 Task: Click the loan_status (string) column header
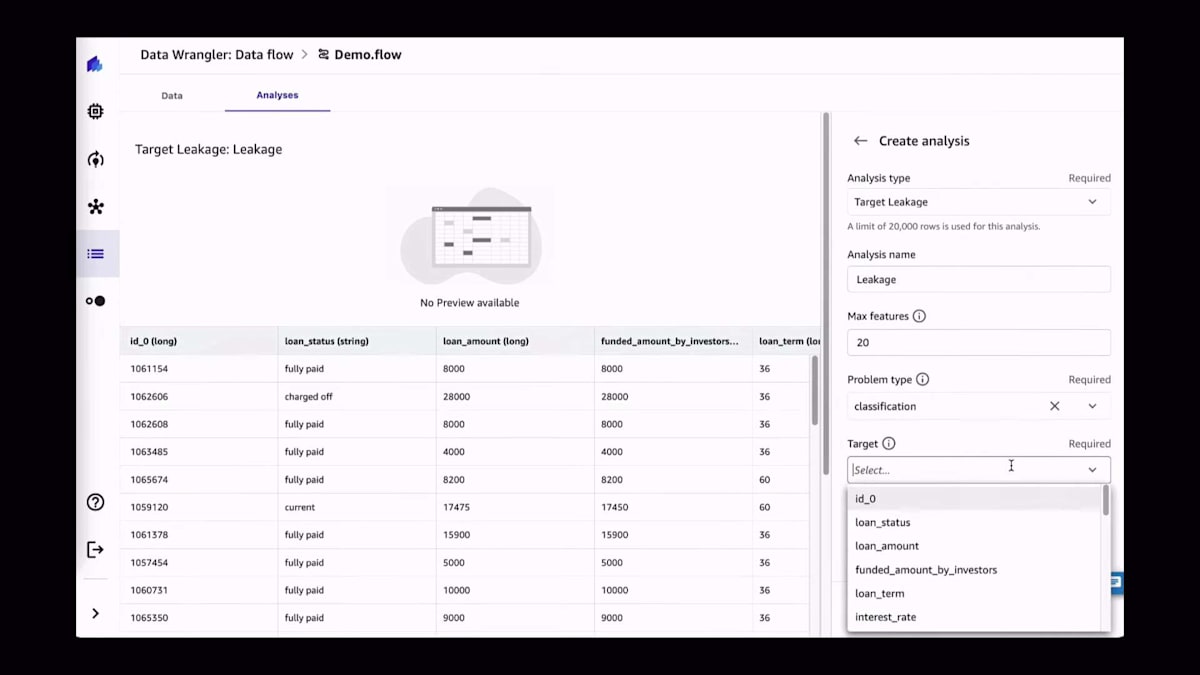pos(357,341)
